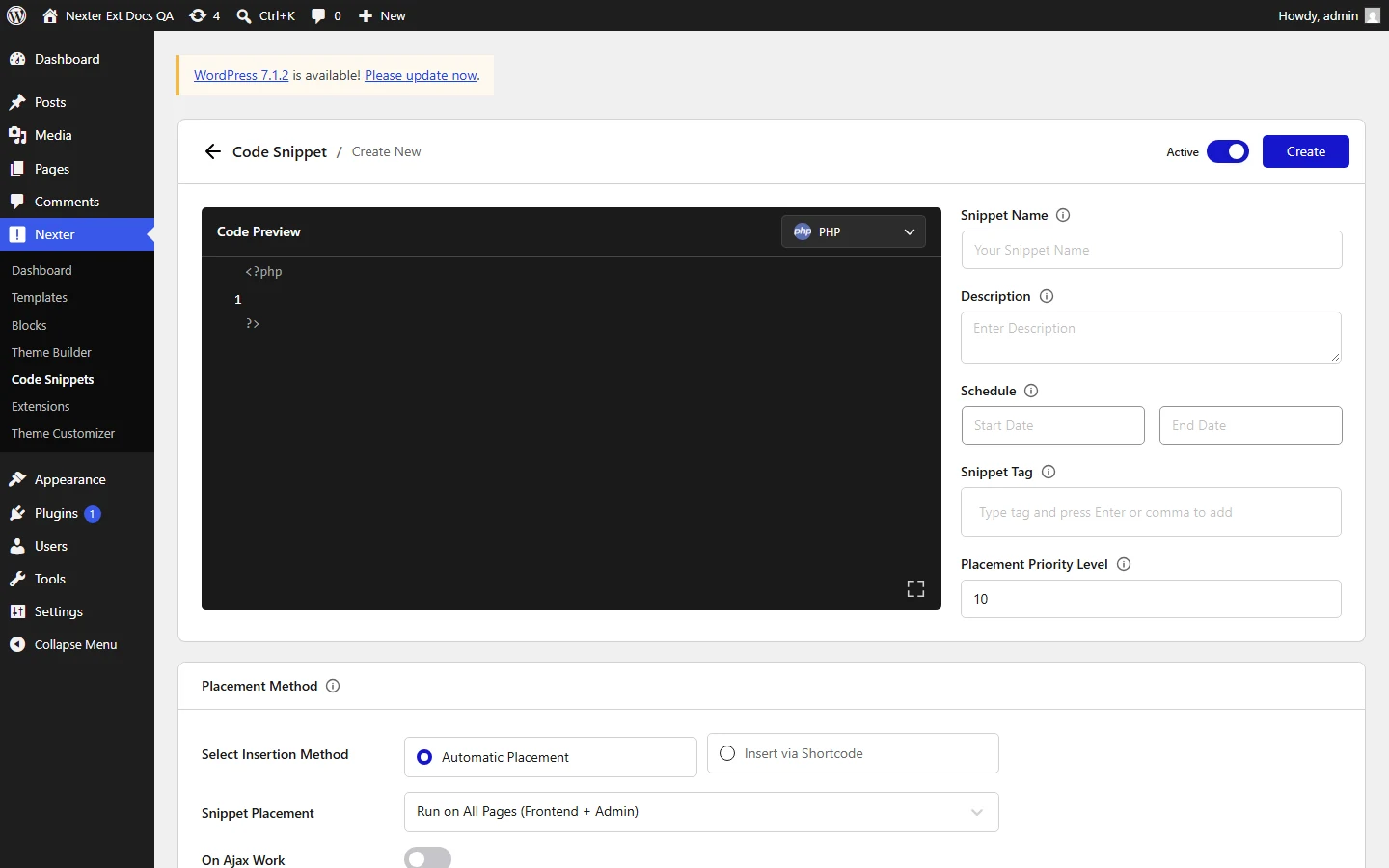
Task: Open Nexter Ext Docs QA site home
Action: coord(108,15)
